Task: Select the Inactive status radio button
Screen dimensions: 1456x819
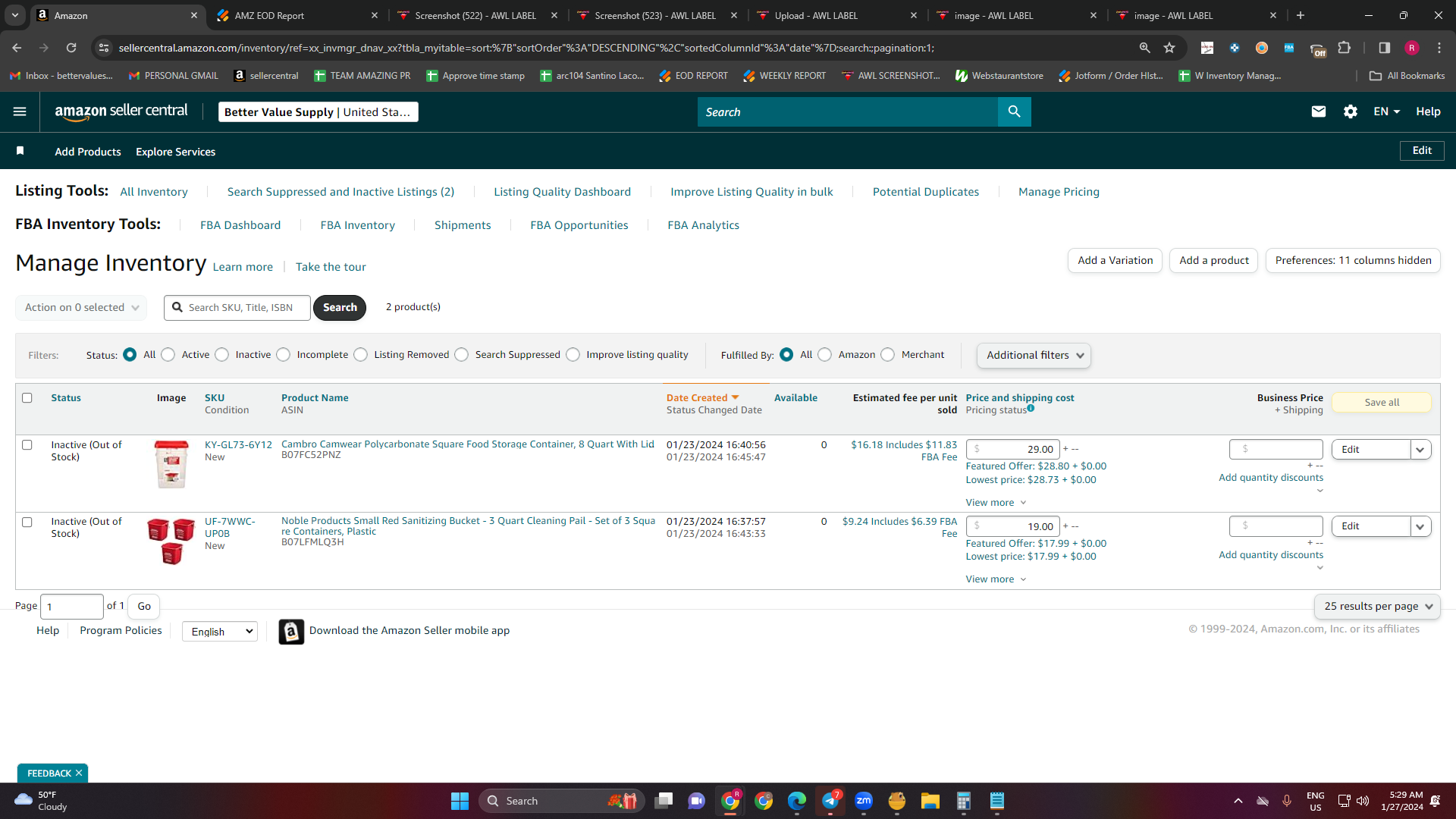Action: [x=222, y=355]
